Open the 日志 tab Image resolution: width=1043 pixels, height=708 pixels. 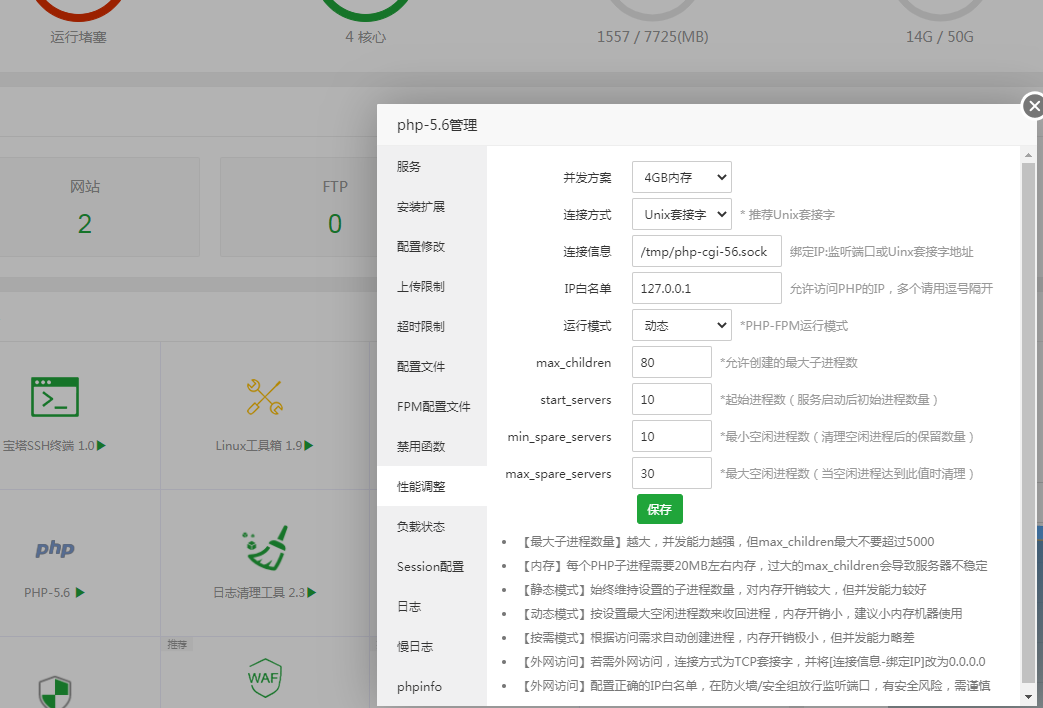point(432,606)
